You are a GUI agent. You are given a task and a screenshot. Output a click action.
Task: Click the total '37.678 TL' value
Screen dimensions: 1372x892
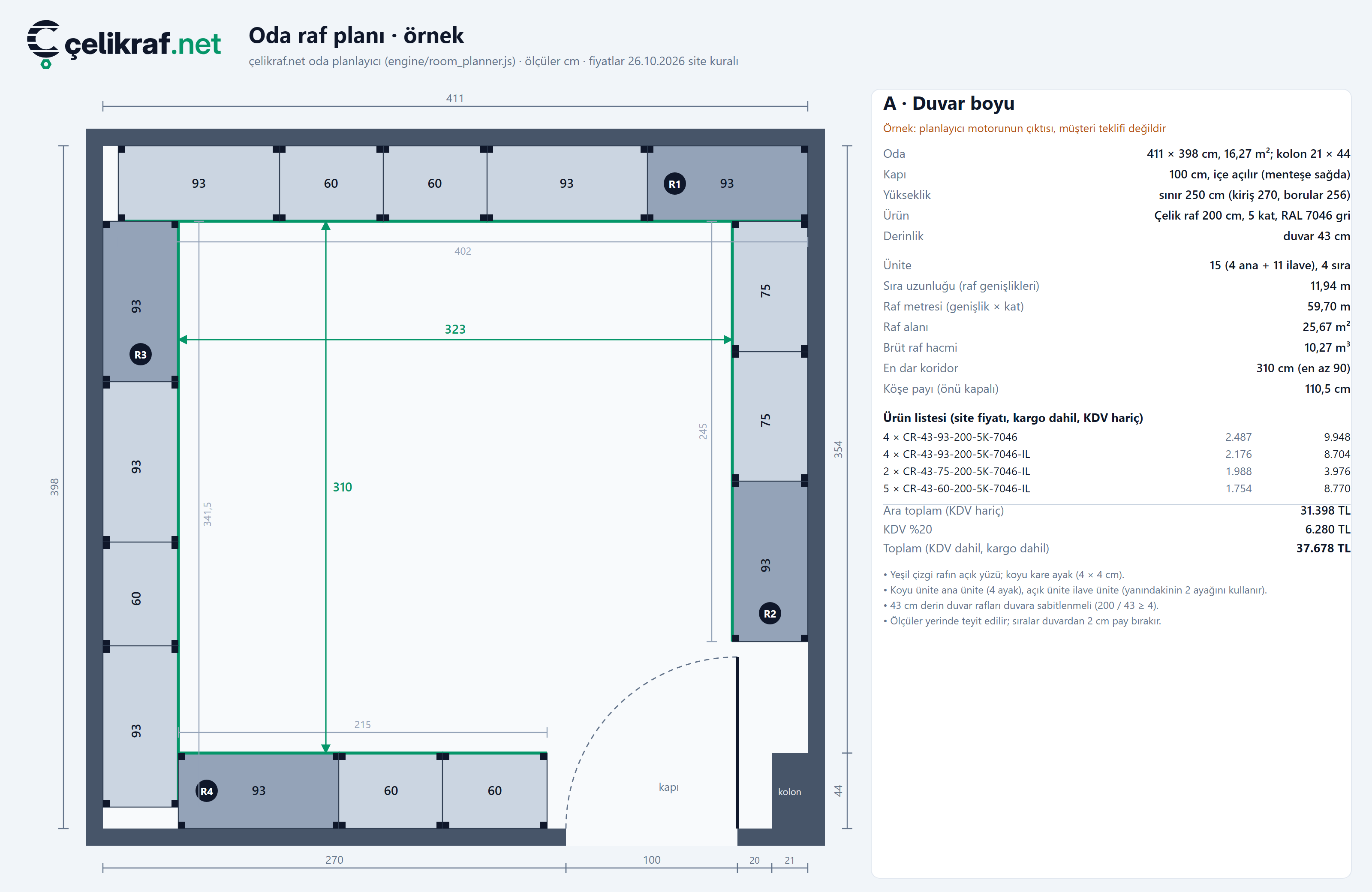(1323, 548)
